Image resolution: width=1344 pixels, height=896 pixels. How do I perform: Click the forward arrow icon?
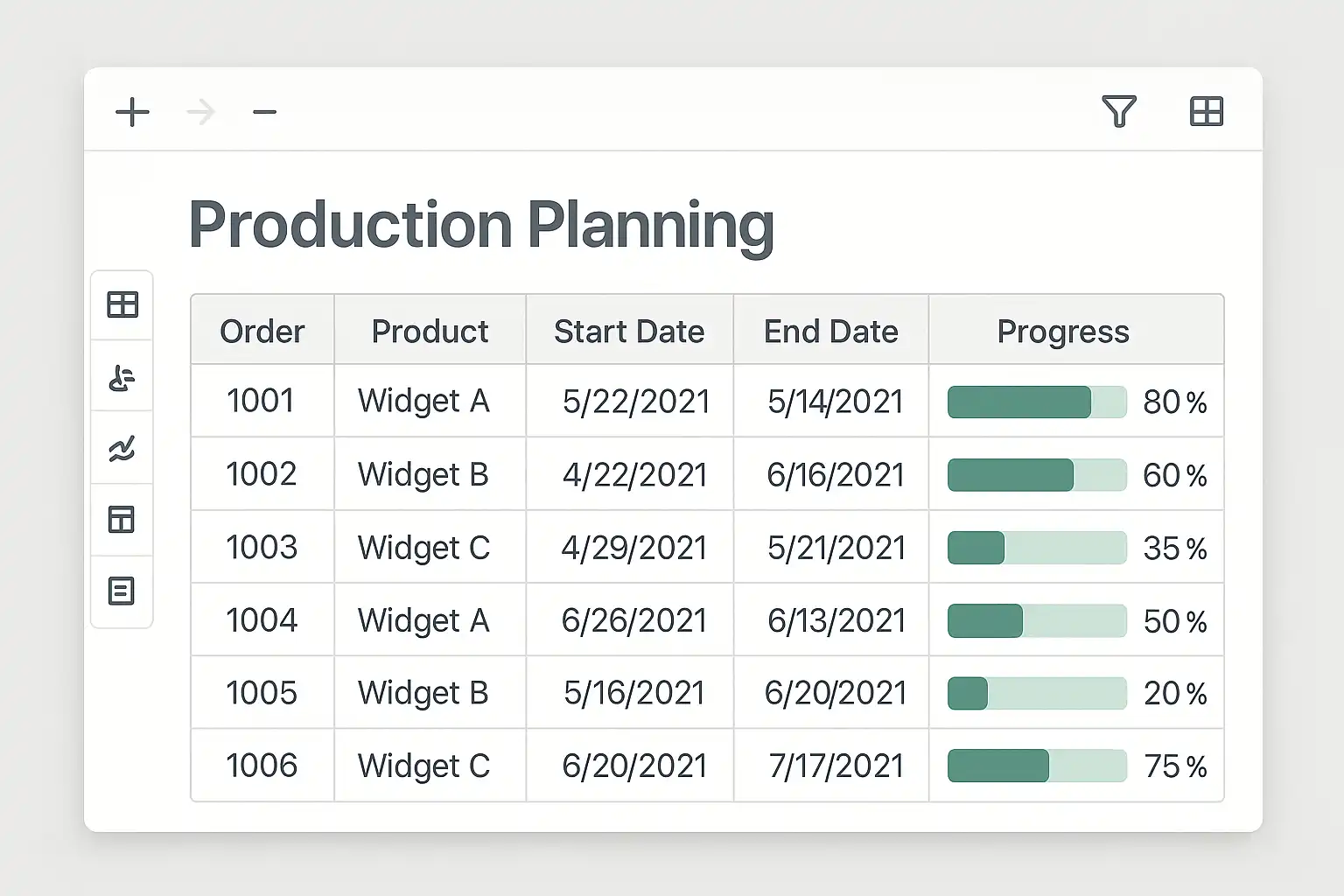click(x=201, y=112)
